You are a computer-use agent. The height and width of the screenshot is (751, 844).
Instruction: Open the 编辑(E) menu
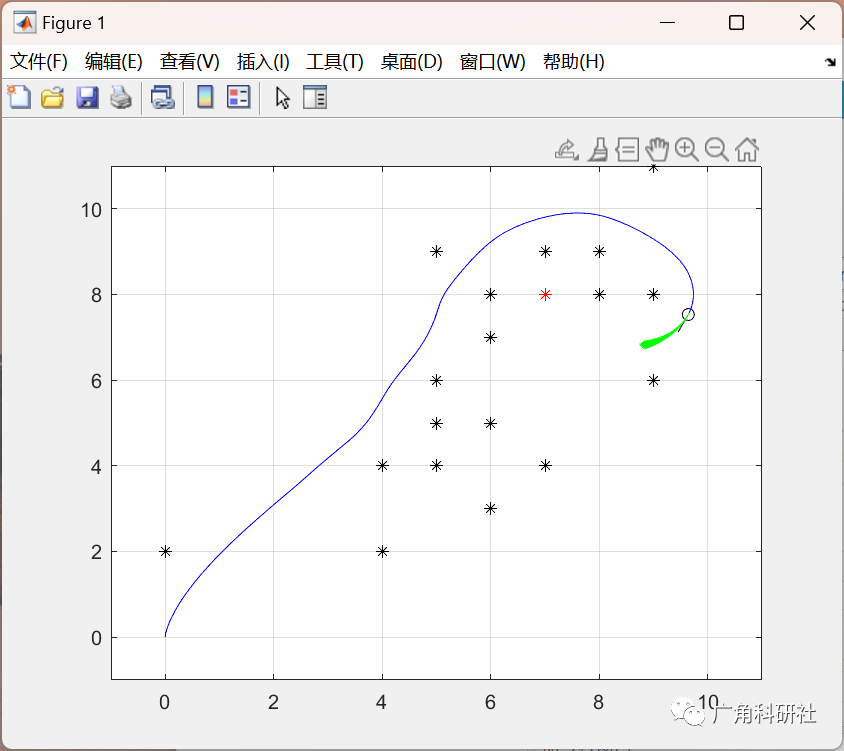pos(114,62)
